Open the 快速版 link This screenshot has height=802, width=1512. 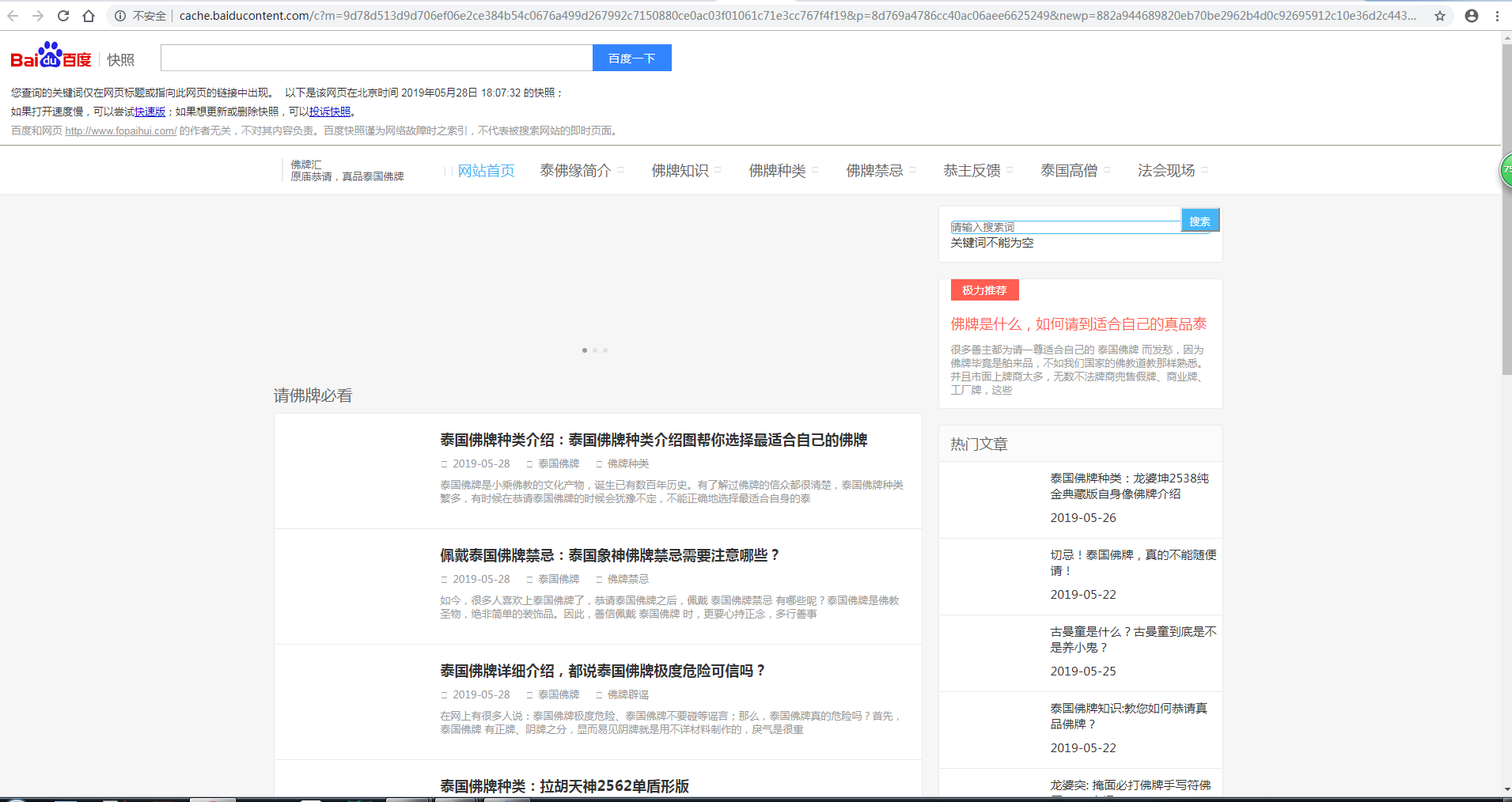click(x=150, y=112)
